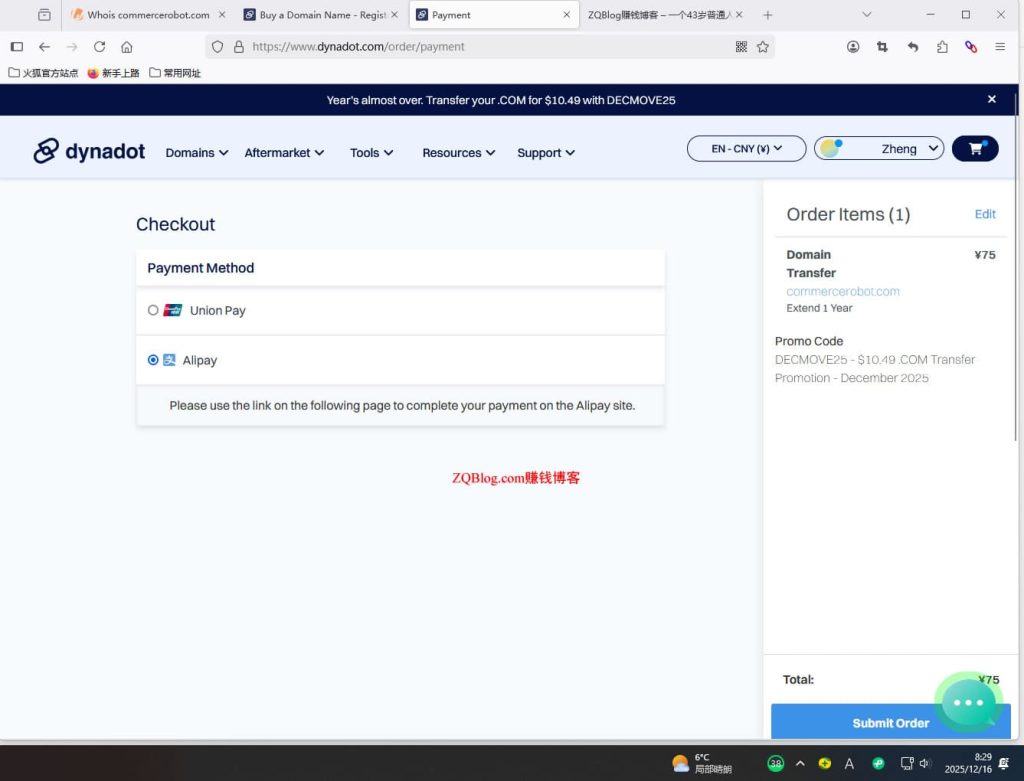The image size is (1024, 781).
Task: Click the Submit Order button
Action: (x=891, y=722)
